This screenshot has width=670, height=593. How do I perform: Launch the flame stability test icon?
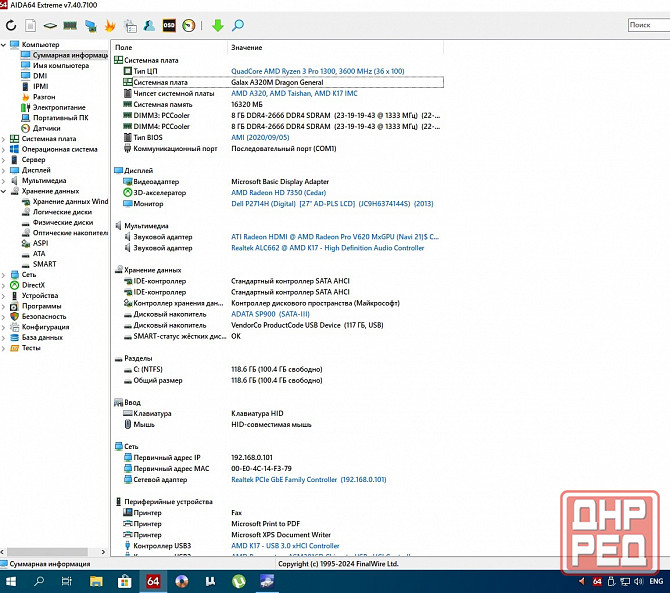point(110,26)
